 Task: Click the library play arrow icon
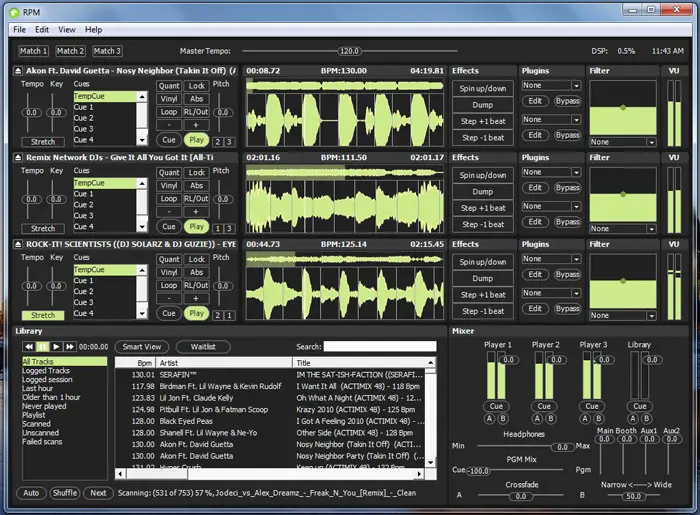point(57,346)
